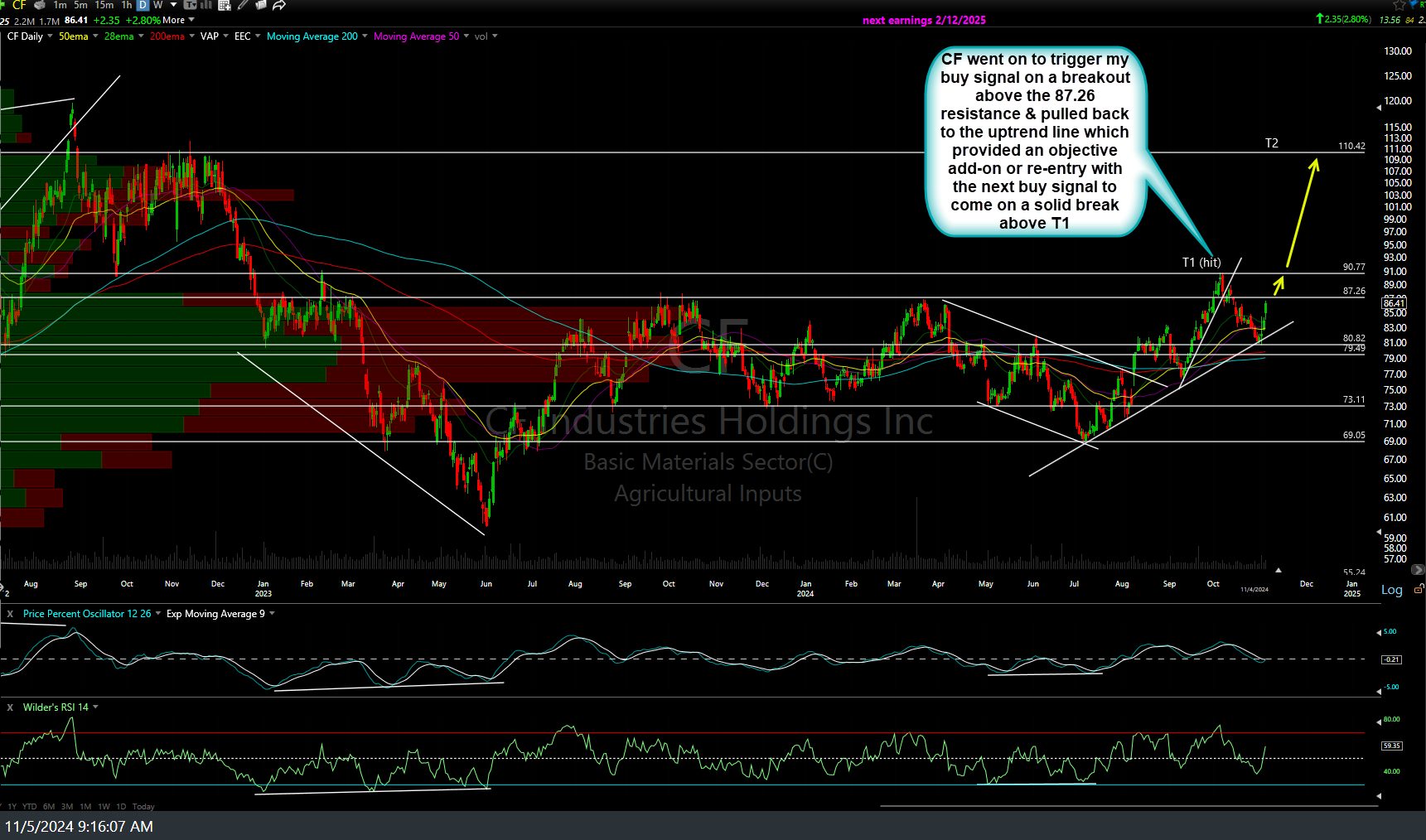The image size is (1426, 840).
Task: Switch to the weekly W timeframe
Action: [x=157, y=5]
